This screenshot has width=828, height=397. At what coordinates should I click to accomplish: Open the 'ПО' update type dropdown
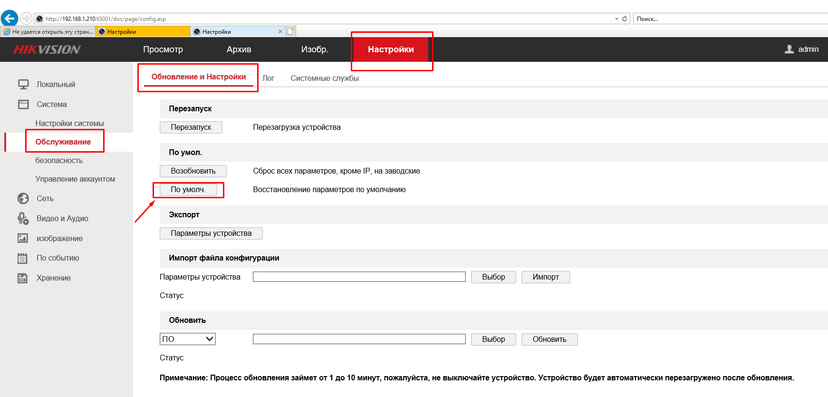[187, 339]
